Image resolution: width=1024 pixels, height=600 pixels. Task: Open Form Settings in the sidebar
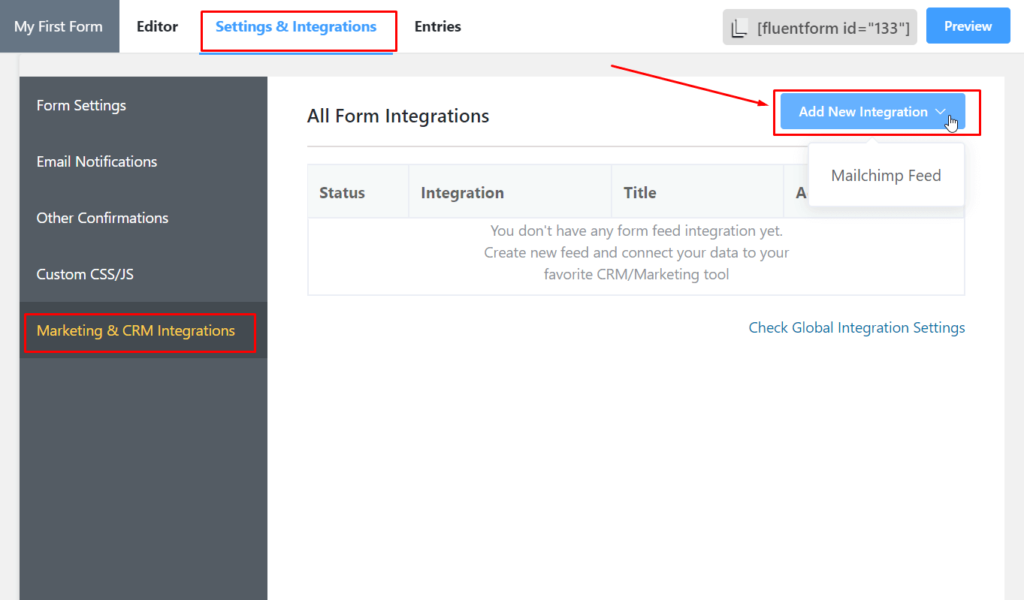80,105
